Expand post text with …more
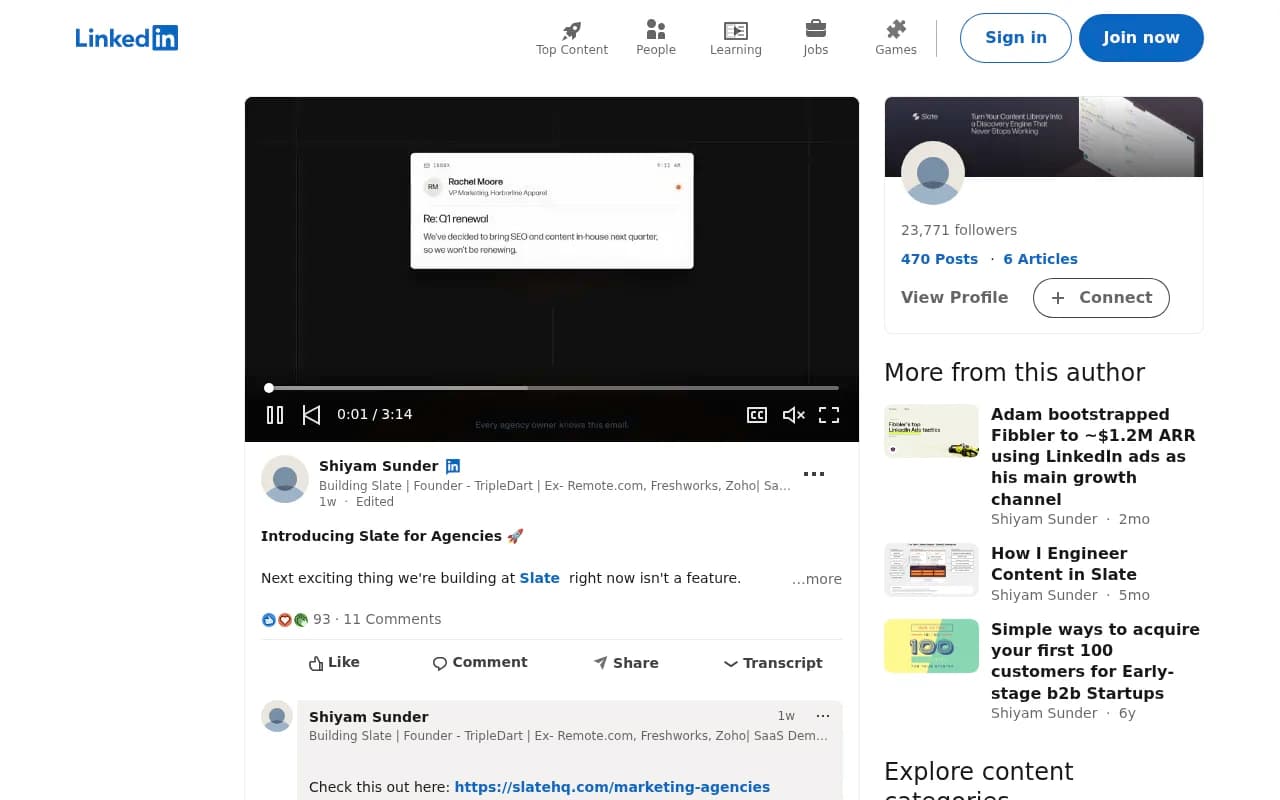The height and width of the screenshot is (800, 1280). pyautogui.click(x=817, y=579)
